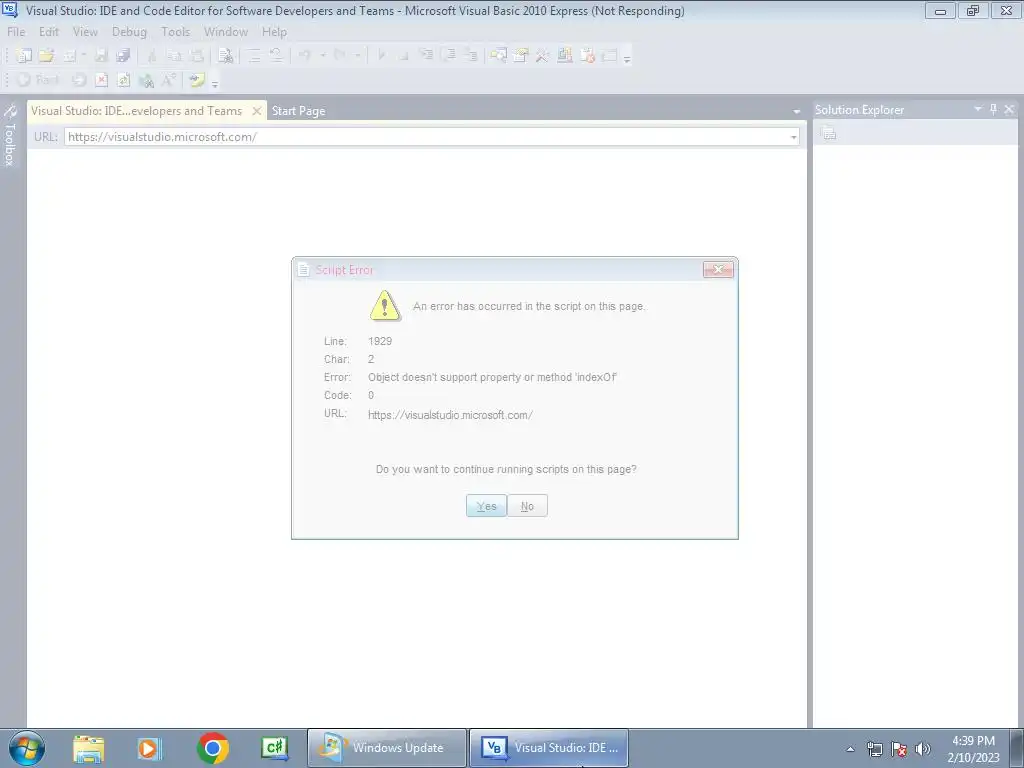Open the Properties Window toolbar icon
The width and height of the screenshot is (1024, 768).
(520, 56)
